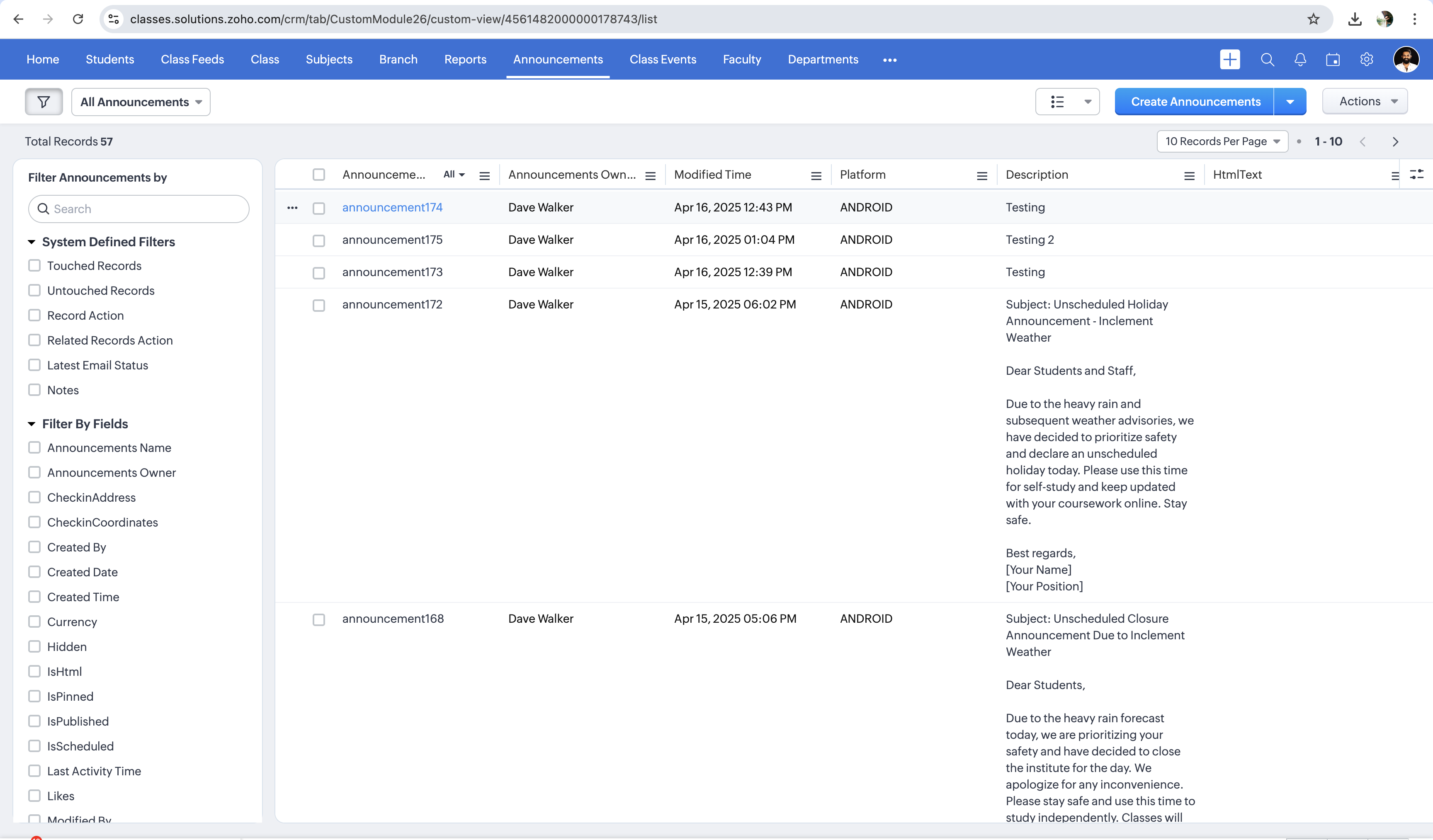Screen dimensions: 1433x840
Task: Open manage columns settings icon
Action: click(x=1416, y=174)
